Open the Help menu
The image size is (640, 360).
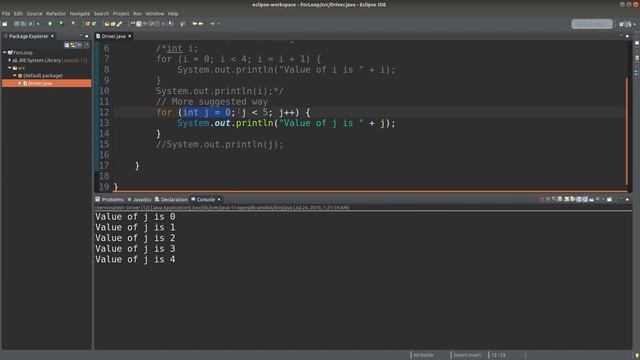coord(173,13)
